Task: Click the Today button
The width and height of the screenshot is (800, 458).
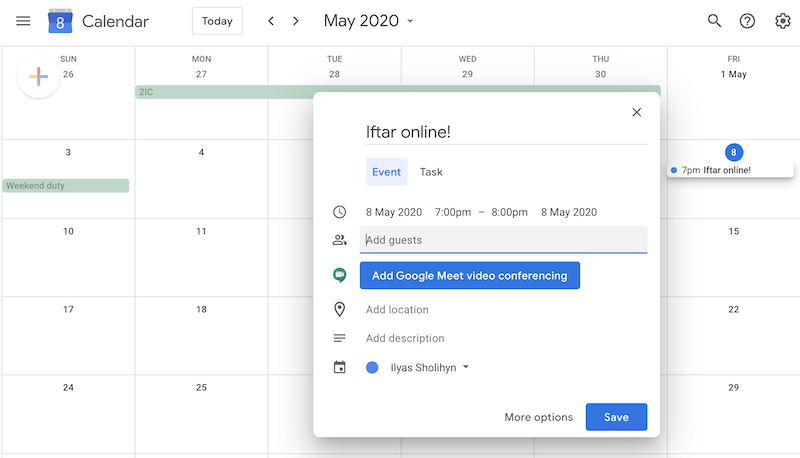Action: [217, 21]
